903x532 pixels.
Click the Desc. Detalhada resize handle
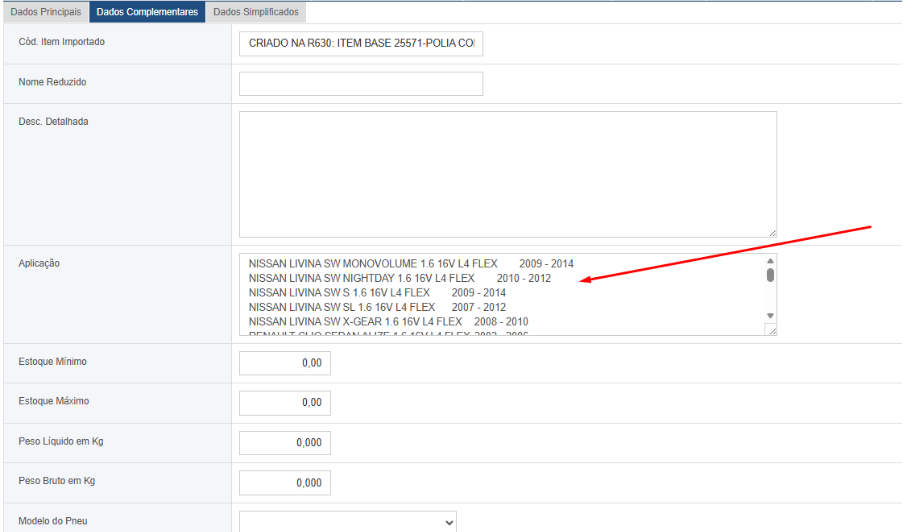772,233
